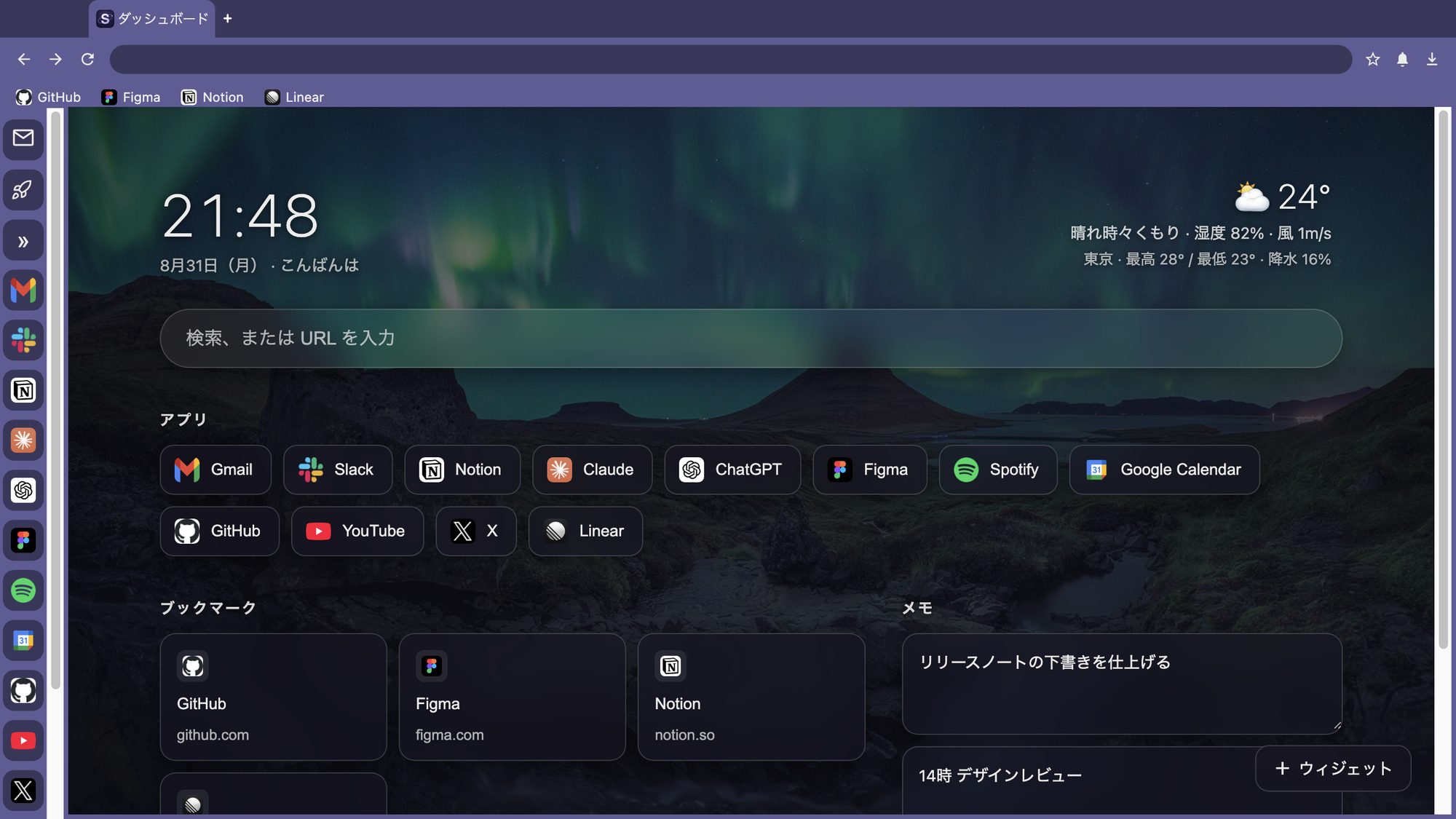Open X from the sidebar
The width and height of the screenshot is (1456, 819).
(x=23, y=791)
